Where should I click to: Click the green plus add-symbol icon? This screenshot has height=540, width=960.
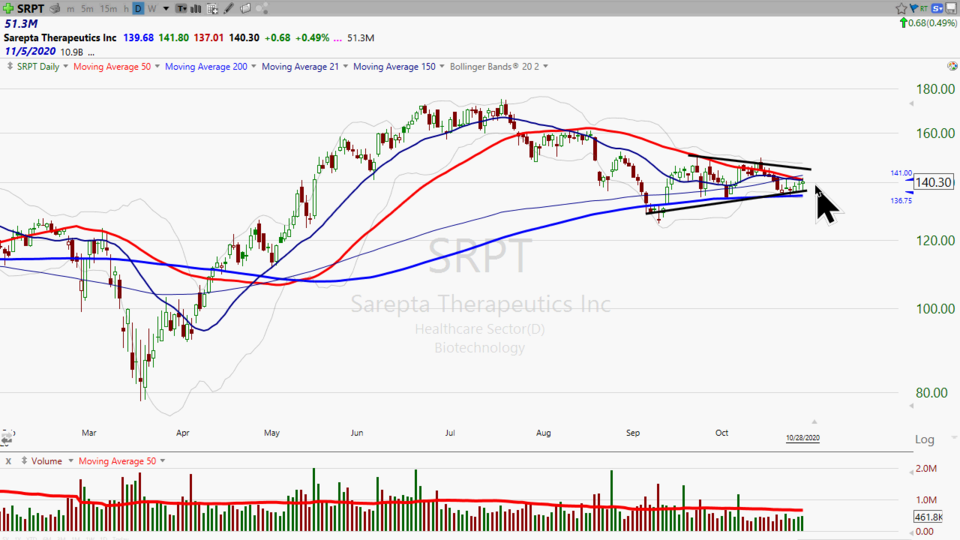[x=8, y=8]
